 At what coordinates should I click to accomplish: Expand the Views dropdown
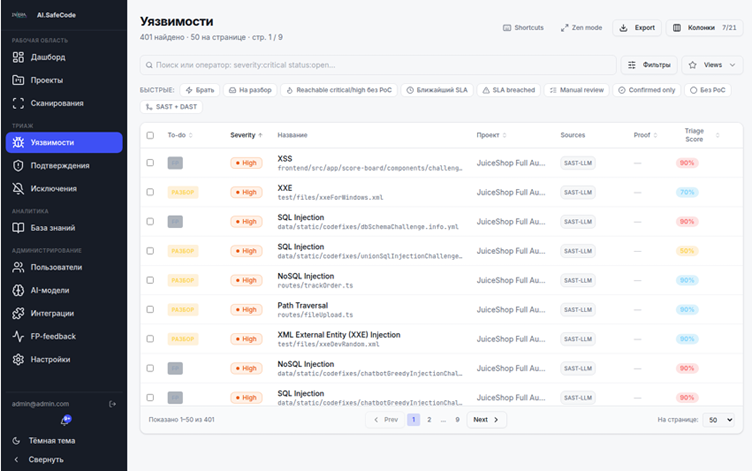point(712,65)
